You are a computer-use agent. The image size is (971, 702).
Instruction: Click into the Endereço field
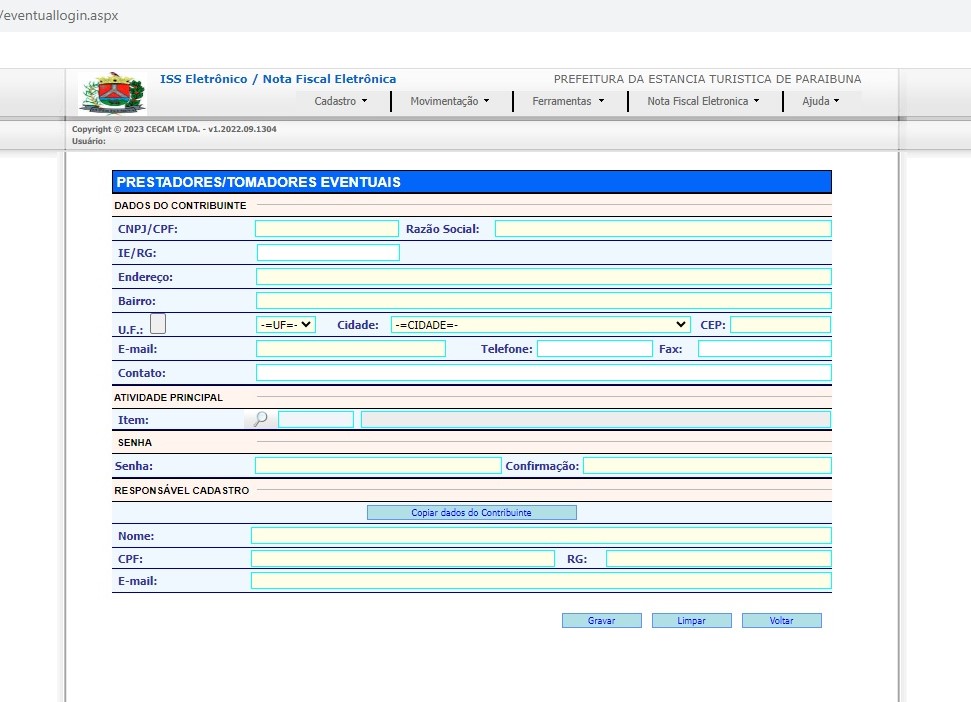click(543, 277)
